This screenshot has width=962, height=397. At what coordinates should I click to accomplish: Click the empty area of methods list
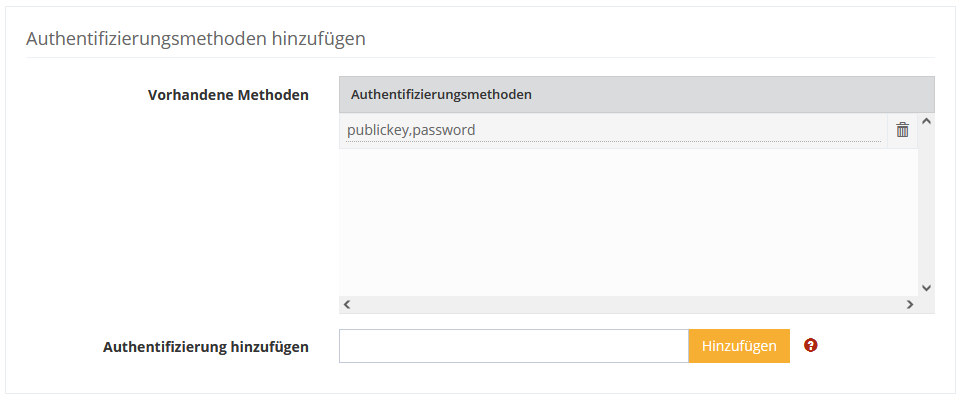628,222
